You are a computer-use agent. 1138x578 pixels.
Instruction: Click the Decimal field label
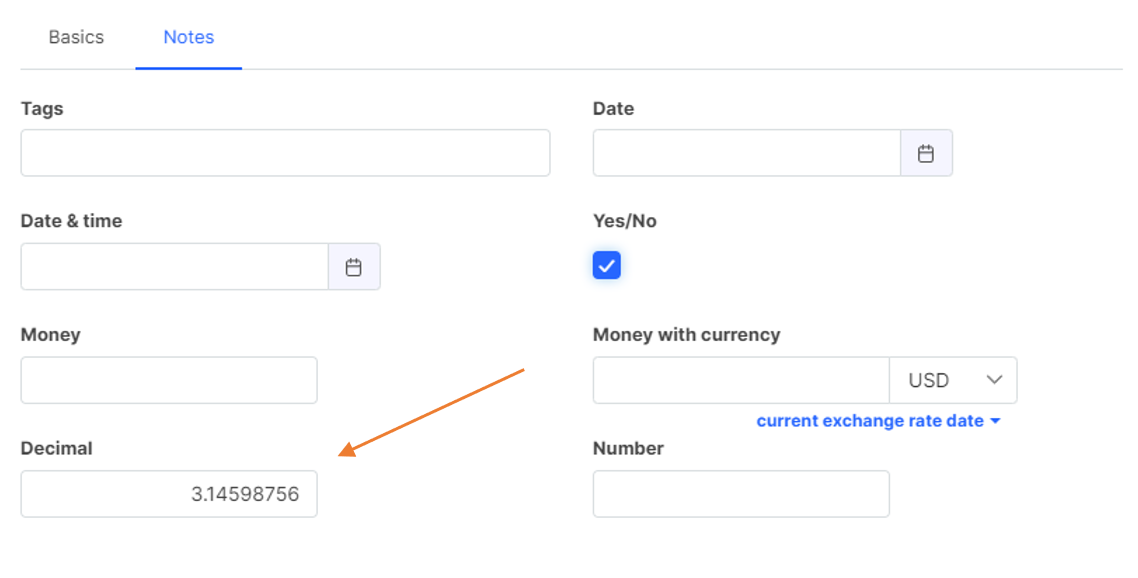point(56,448)
